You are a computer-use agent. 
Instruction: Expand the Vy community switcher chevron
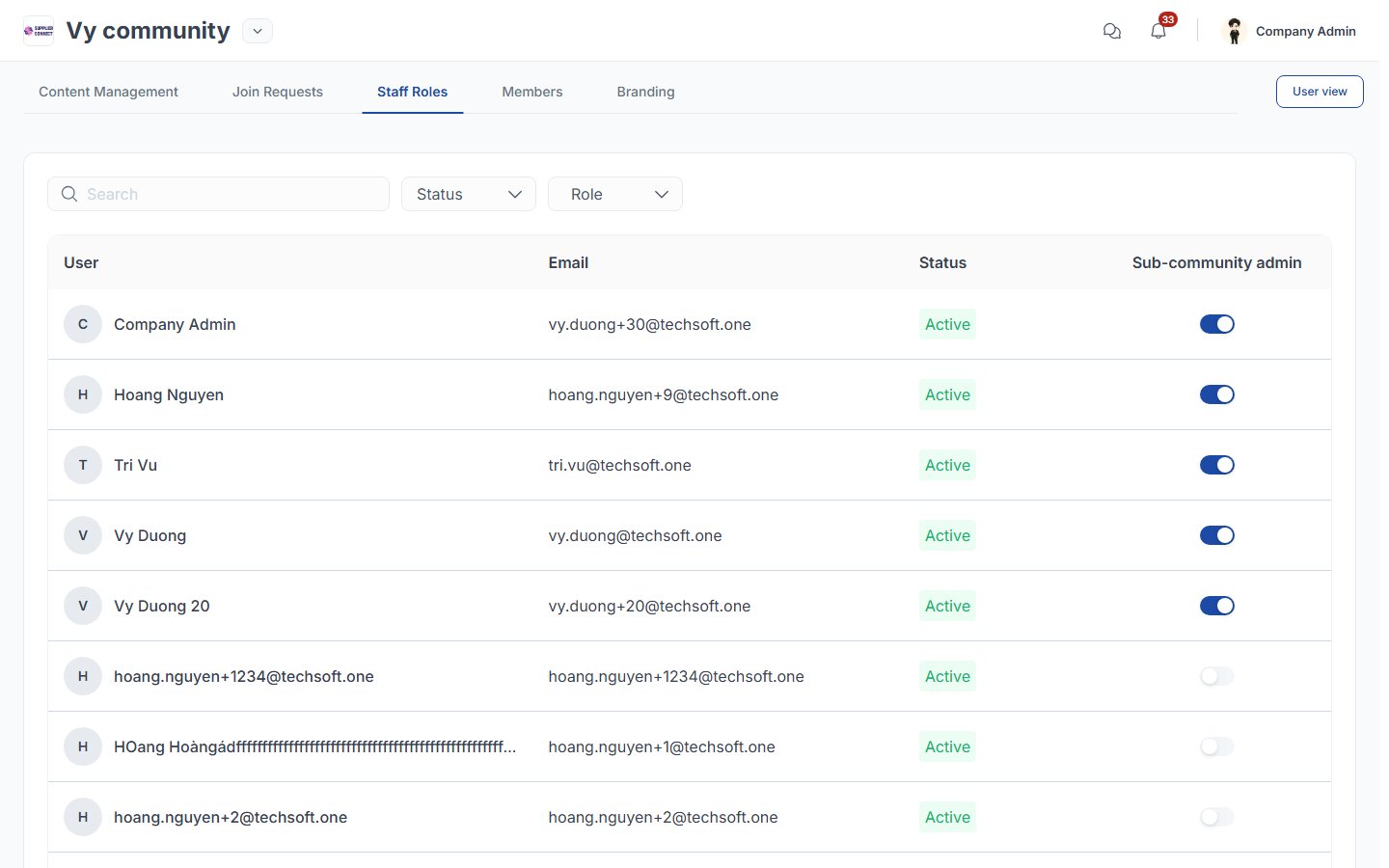click(258, 31)
